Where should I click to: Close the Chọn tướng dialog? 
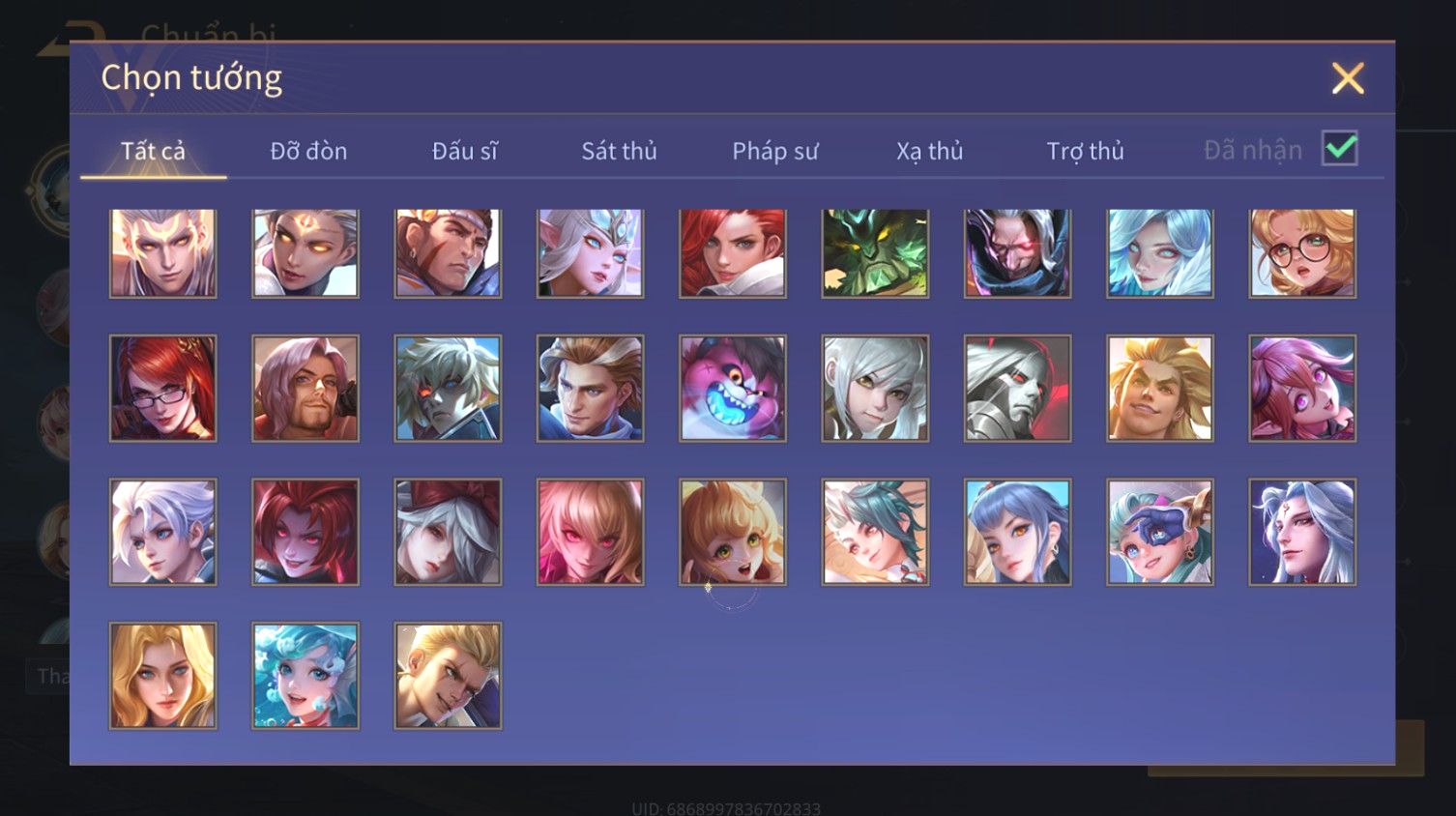1348,78
